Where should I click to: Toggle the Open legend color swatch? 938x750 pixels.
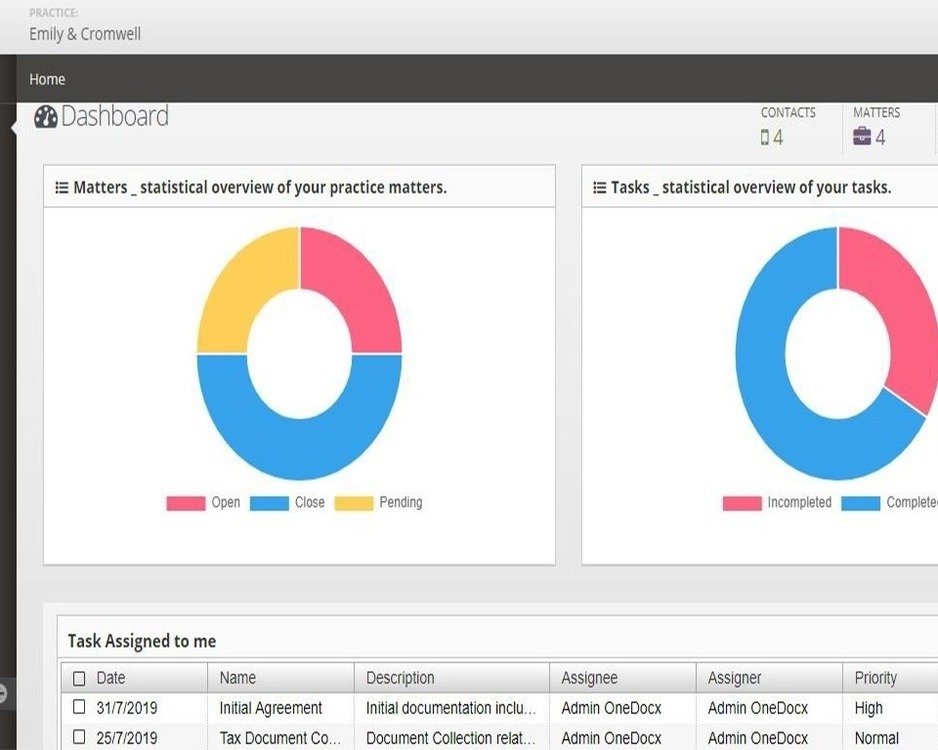pos(185,503)
